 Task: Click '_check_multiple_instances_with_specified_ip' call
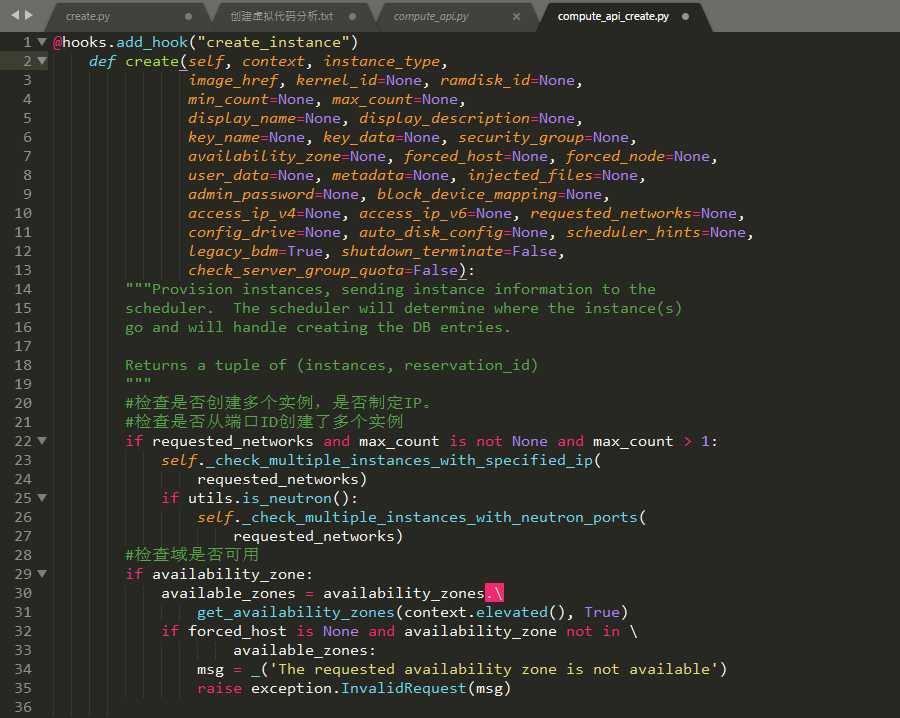[399, 460]
